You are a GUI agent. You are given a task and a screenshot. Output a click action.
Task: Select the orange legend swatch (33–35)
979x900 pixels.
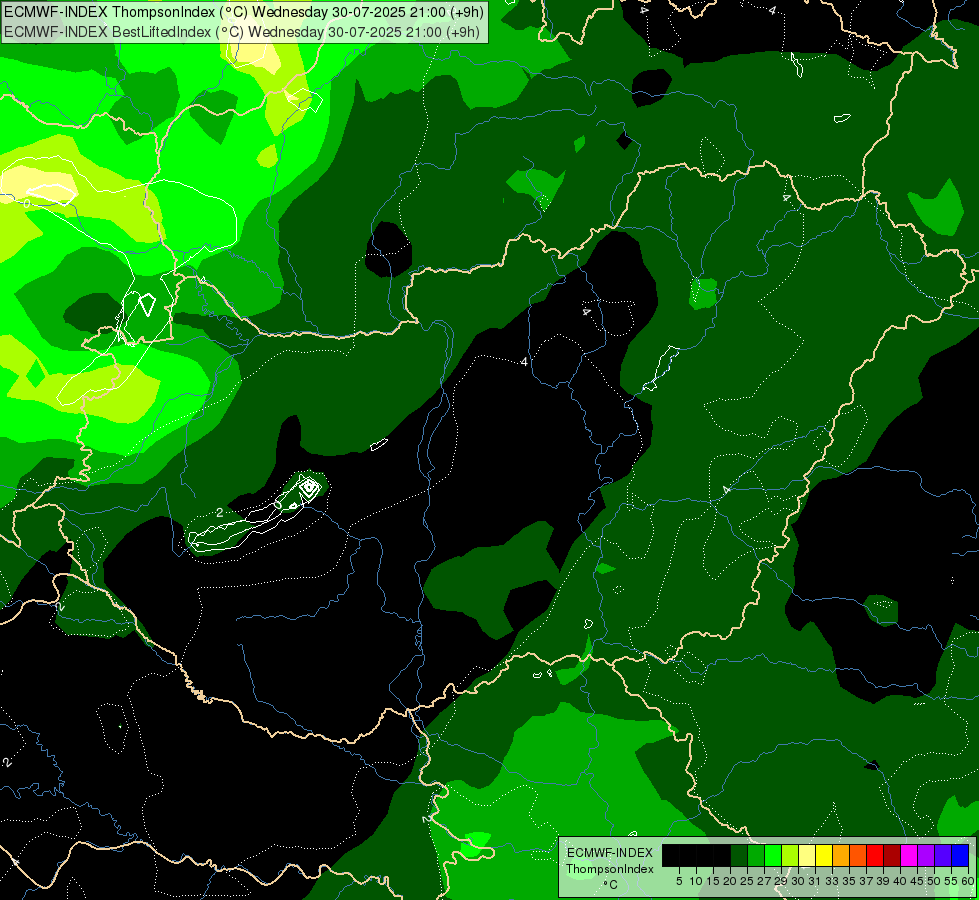[841, 855]
